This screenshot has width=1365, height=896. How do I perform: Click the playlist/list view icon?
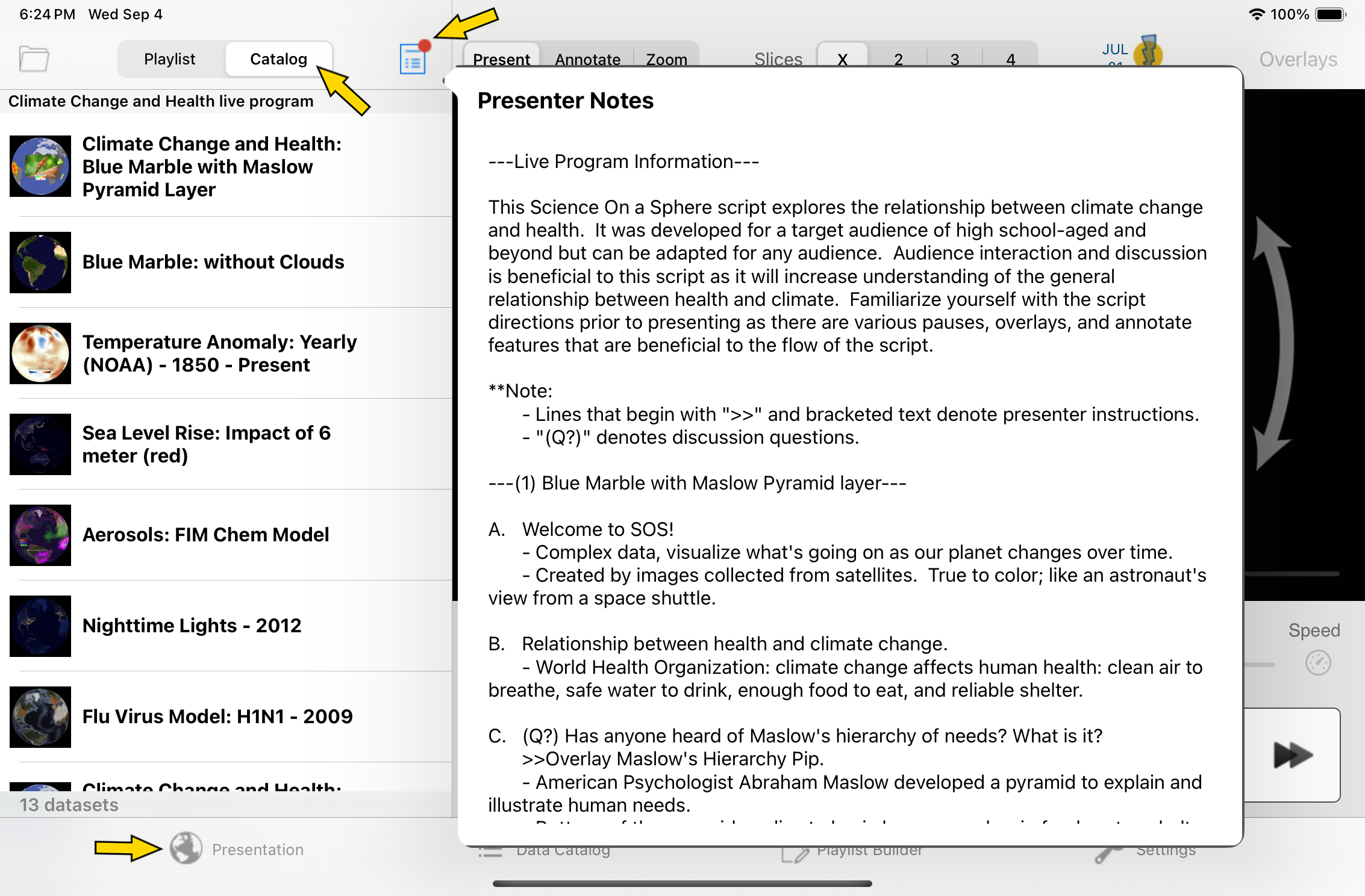412,59
